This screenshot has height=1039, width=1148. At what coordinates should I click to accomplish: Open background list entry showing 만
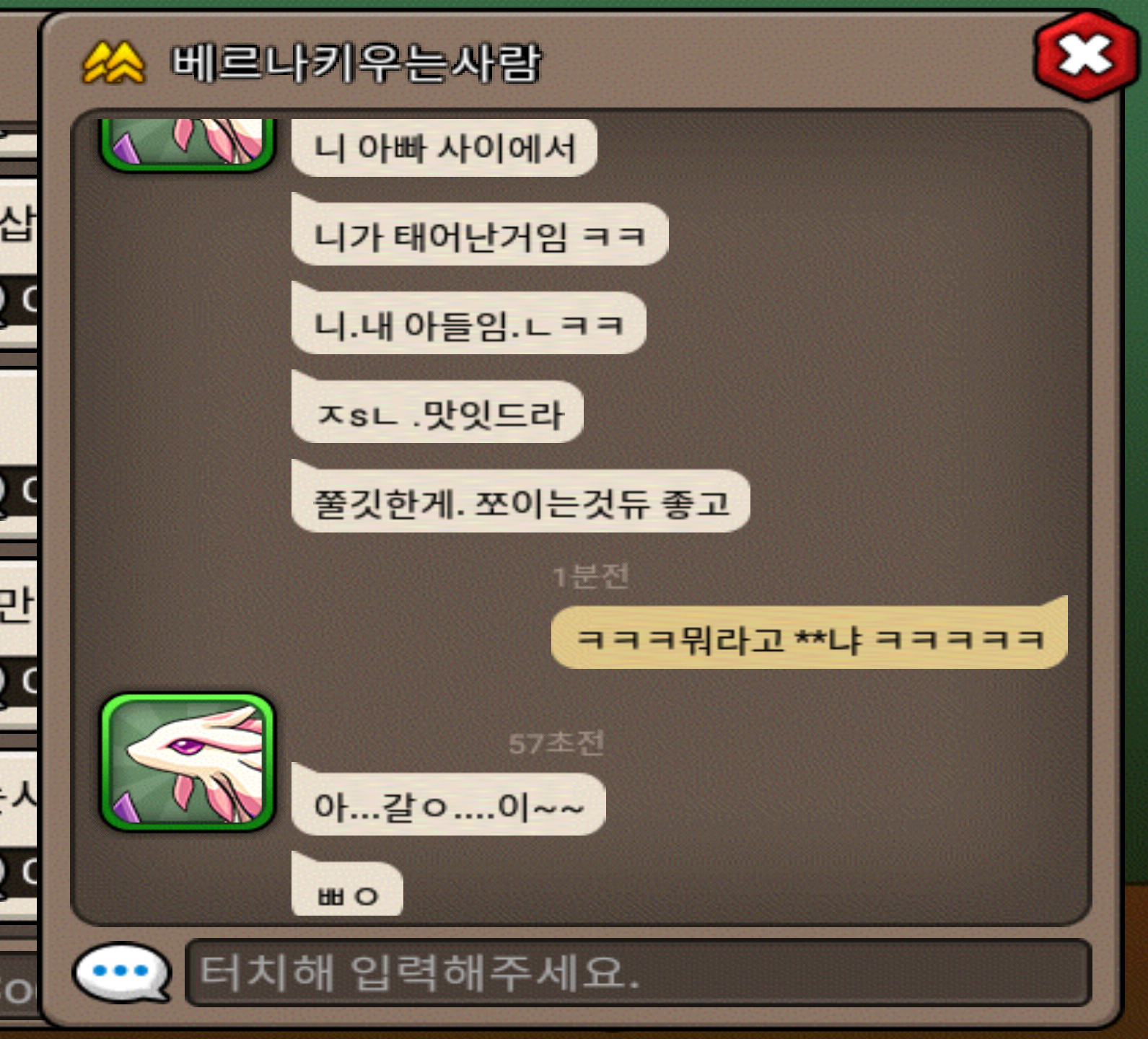[18, 605]
